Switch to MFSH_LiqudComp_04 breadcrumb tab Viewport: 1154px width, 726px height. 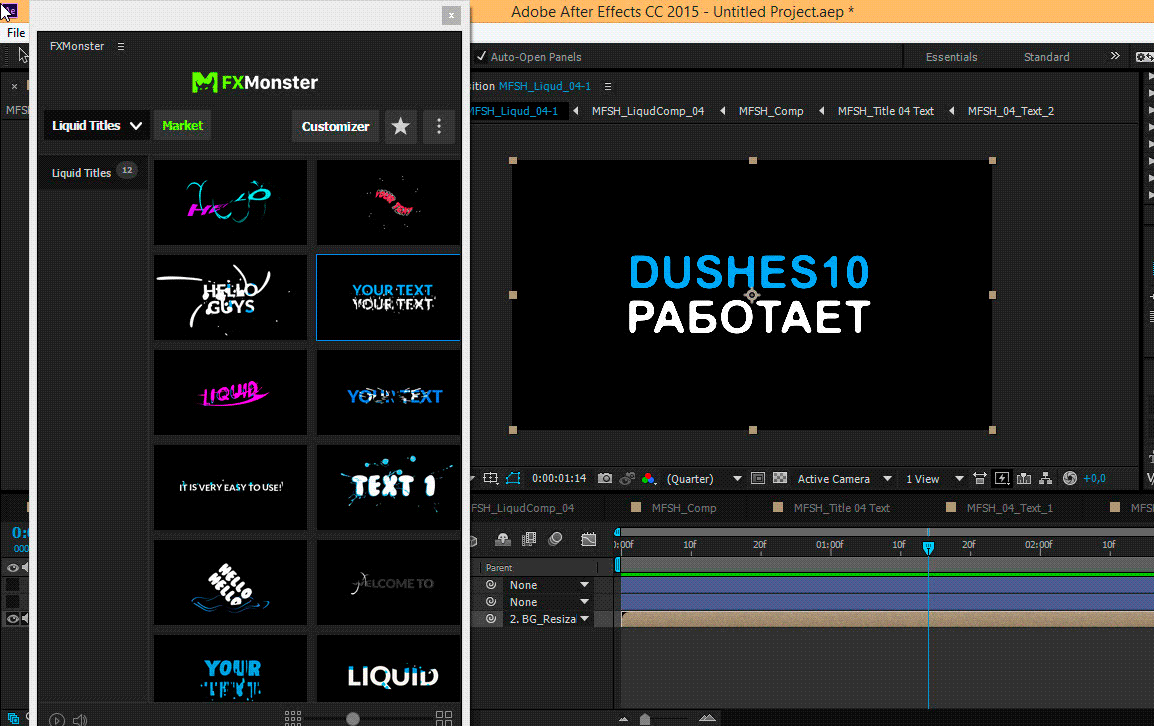coord(648,111)
